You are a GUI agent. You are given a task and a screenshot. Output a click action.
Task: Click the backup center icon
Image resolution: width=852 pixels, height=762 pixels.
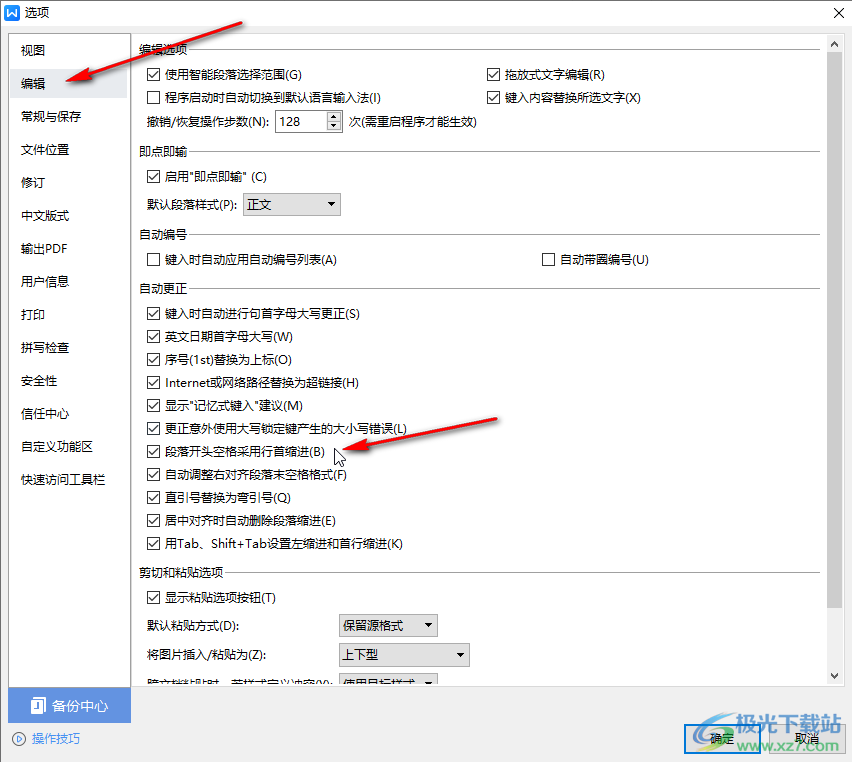[37, 705]
